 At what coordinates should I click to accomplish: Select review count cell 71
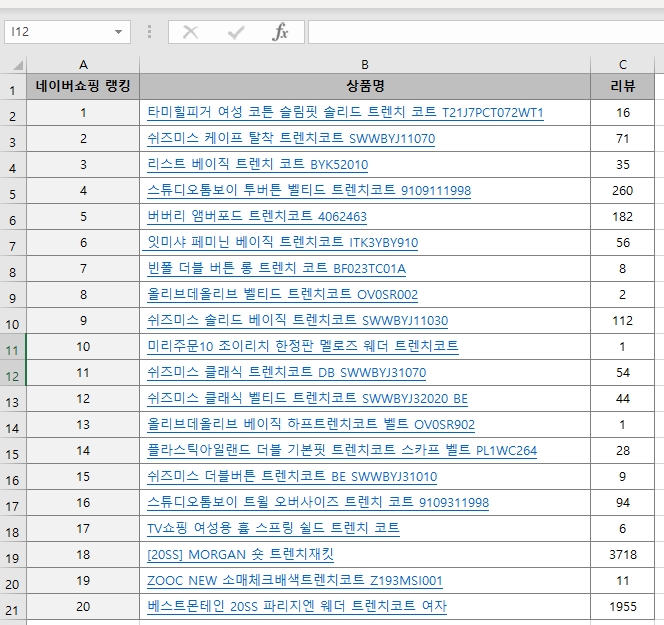point(622,138)
